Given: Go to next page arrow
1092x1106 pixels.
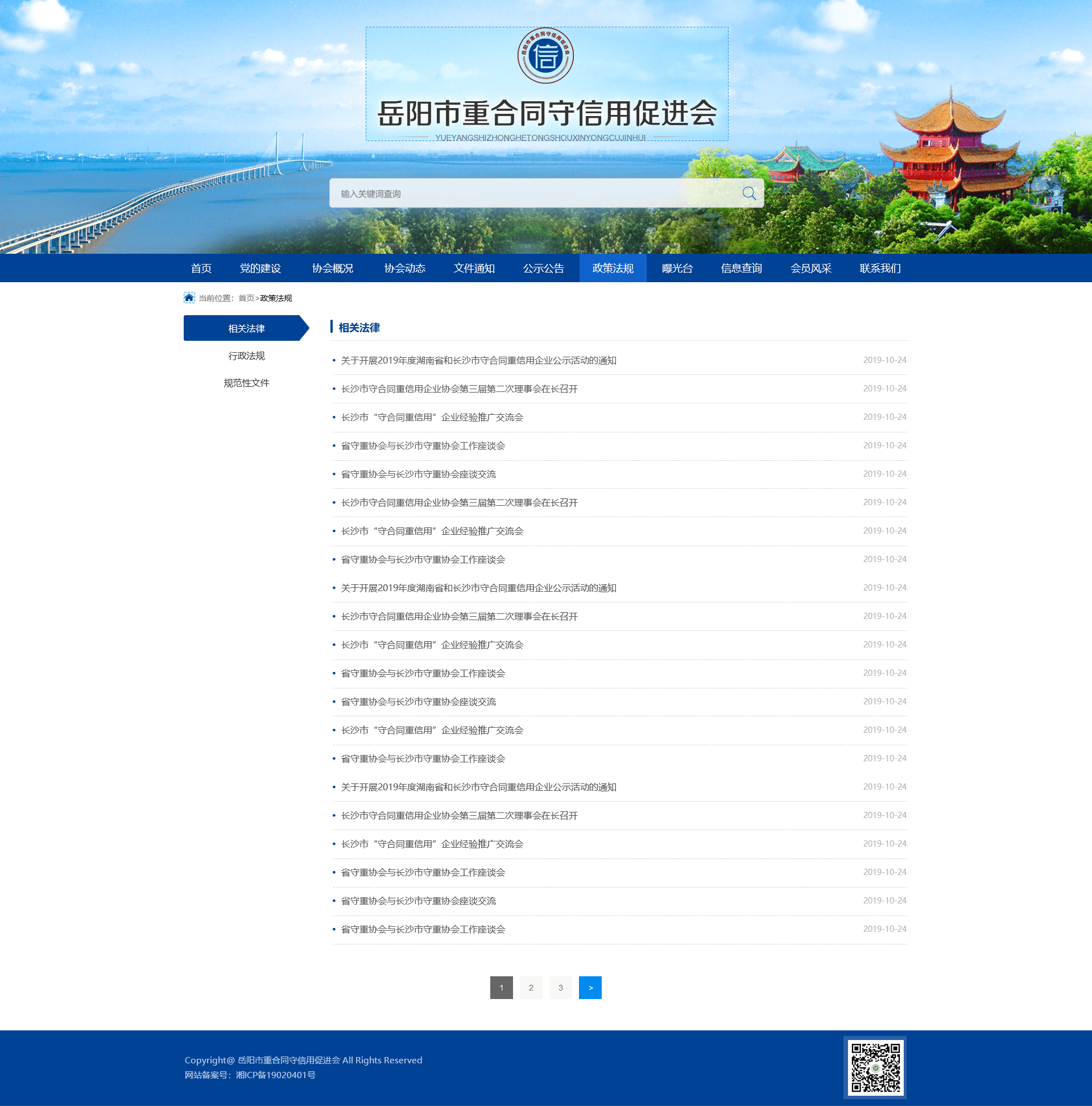Looking at the screenshot, I should coord(589,988).
